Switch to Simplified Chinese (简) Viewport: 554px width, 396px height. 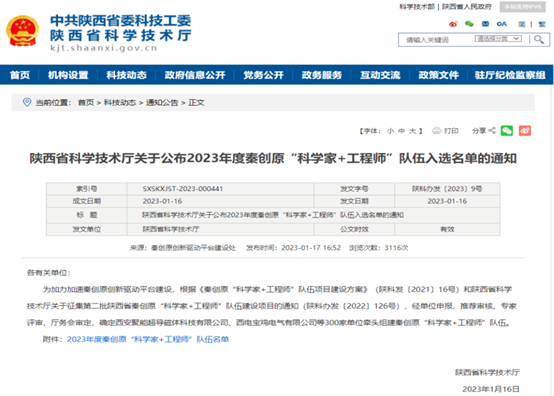(522, 24)
